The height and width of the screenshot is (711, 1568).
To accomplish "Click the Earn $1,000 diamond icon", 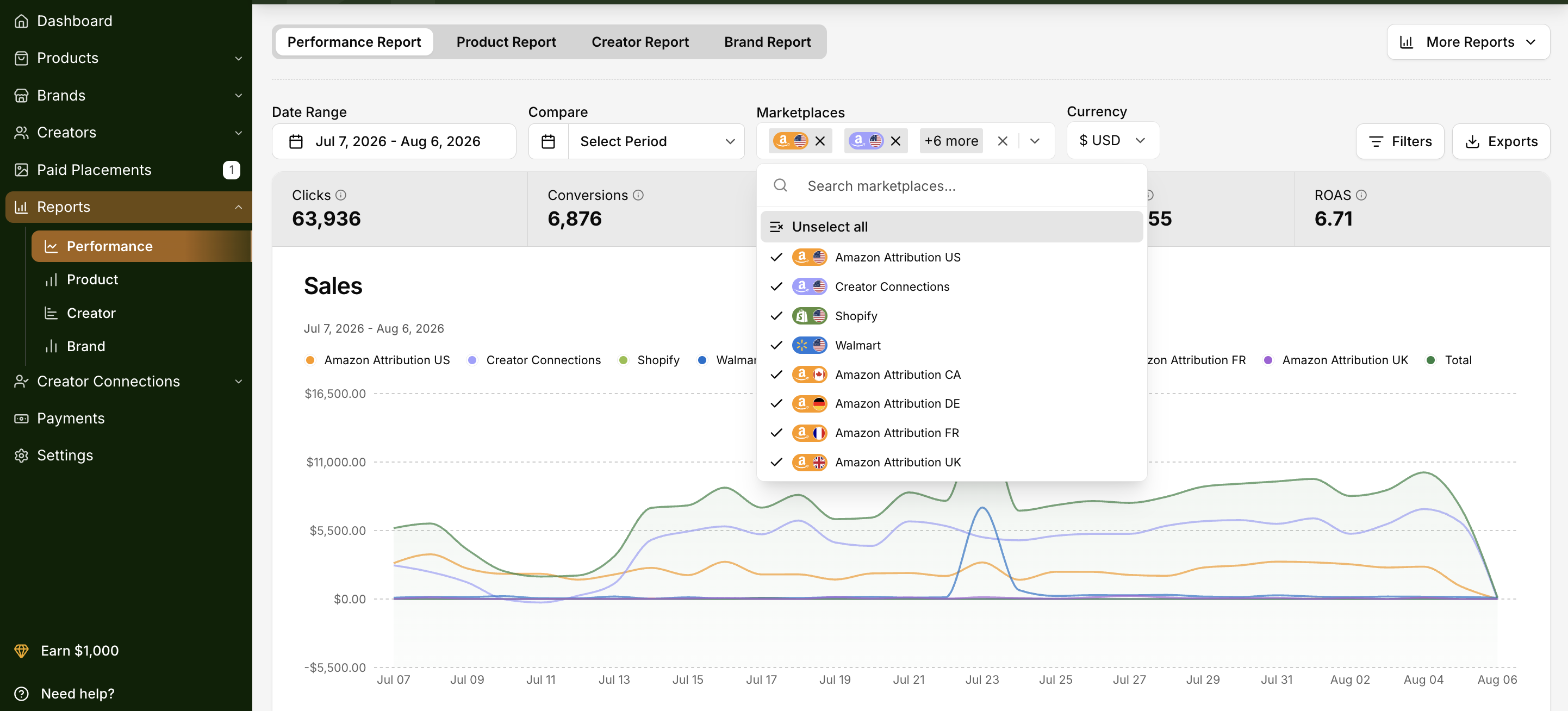I will 21,651.
